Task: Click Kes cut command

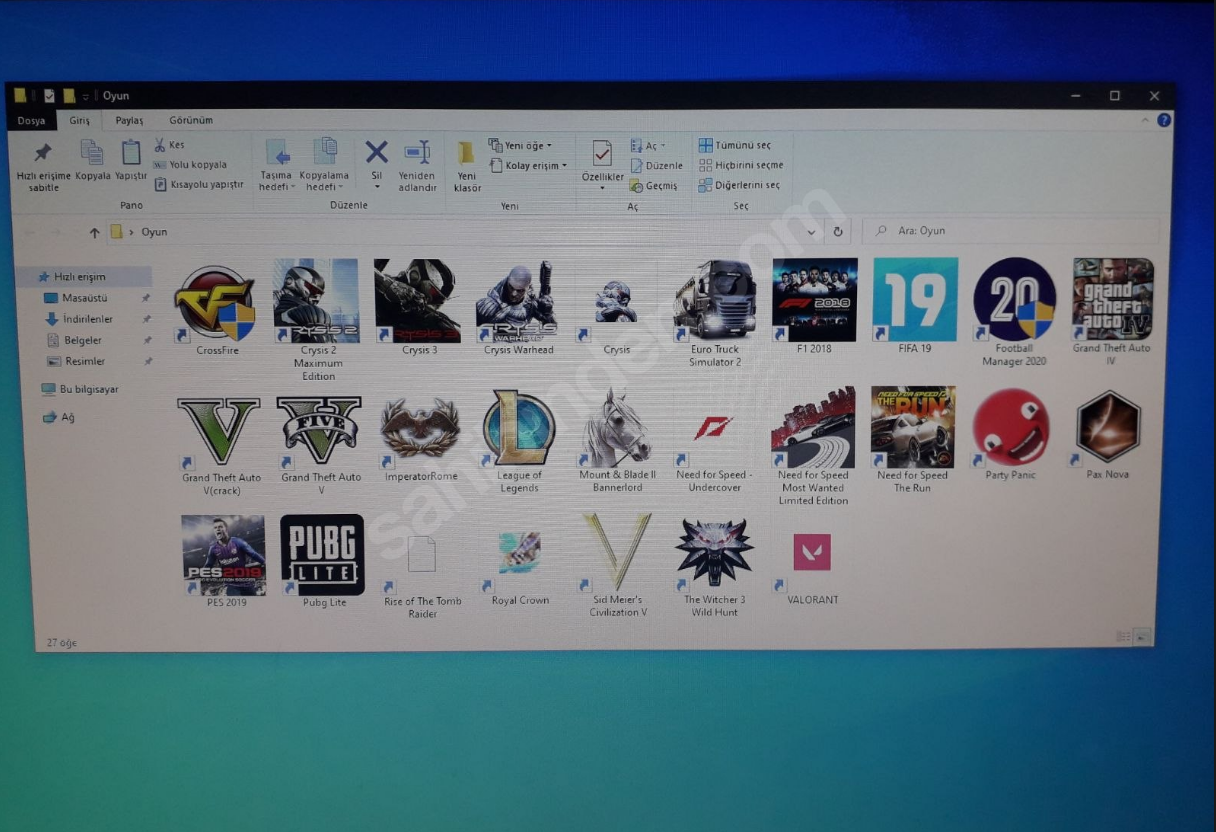Action: pyautogui.click(x=170, y=145)
